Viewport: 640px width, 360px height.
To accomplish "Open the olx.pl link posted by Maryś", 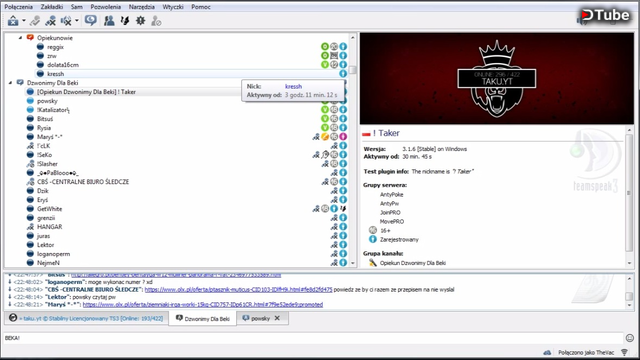I will (203, 304).
